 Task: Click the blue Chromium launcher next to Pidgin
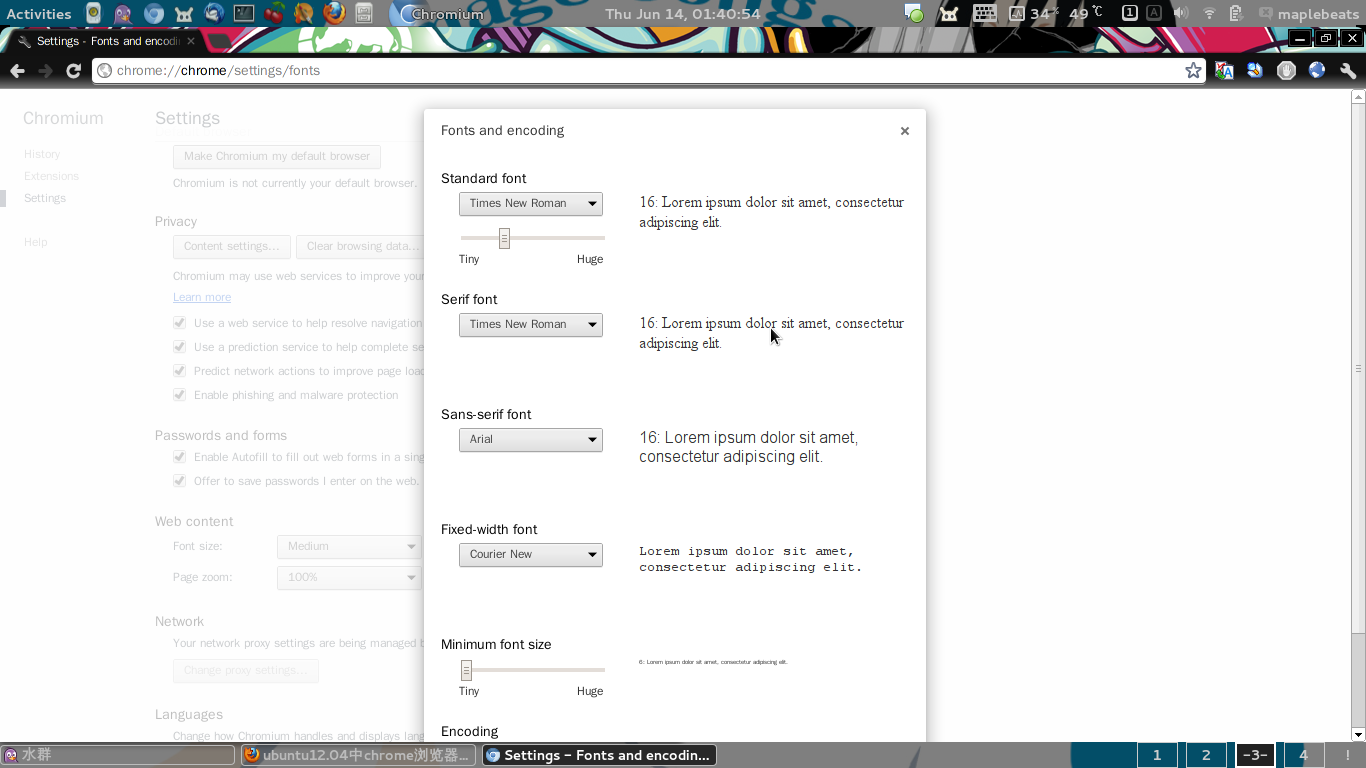tap(153, 13)
